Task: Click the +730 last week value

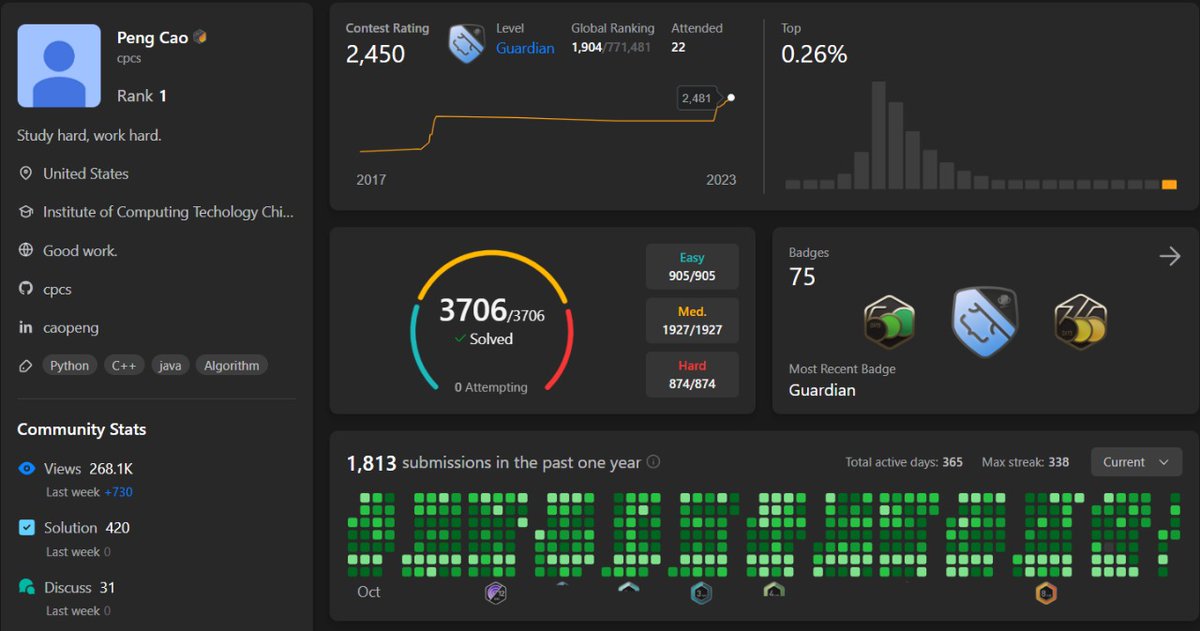Action: click(118, 492)
